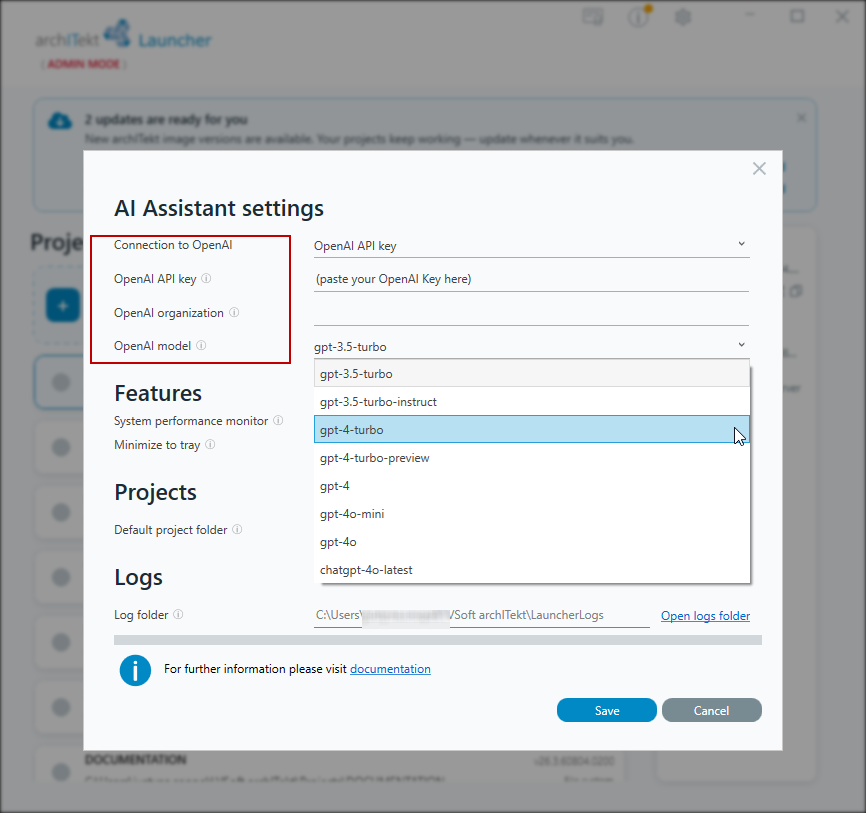Pick the gpt-4o option in the list
This screenshot has width=866, height=813.
531,542
